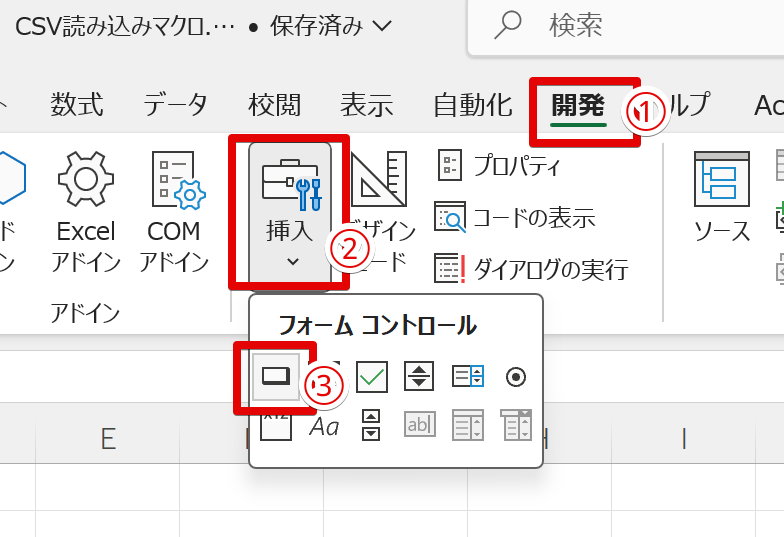This screenshot has height=537, width=784.
Task: Run ダイアログの実行
Action: coord(531,269)
